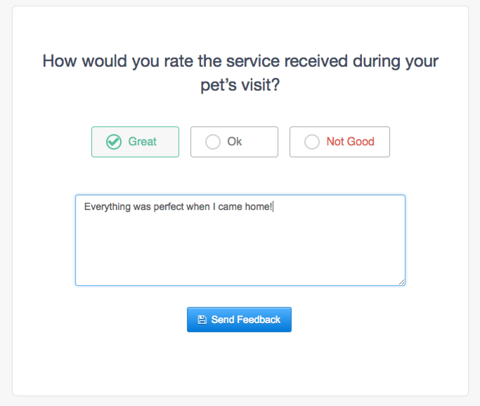
Task: Select the empty radio circle next to Ok
Action: 213,142
